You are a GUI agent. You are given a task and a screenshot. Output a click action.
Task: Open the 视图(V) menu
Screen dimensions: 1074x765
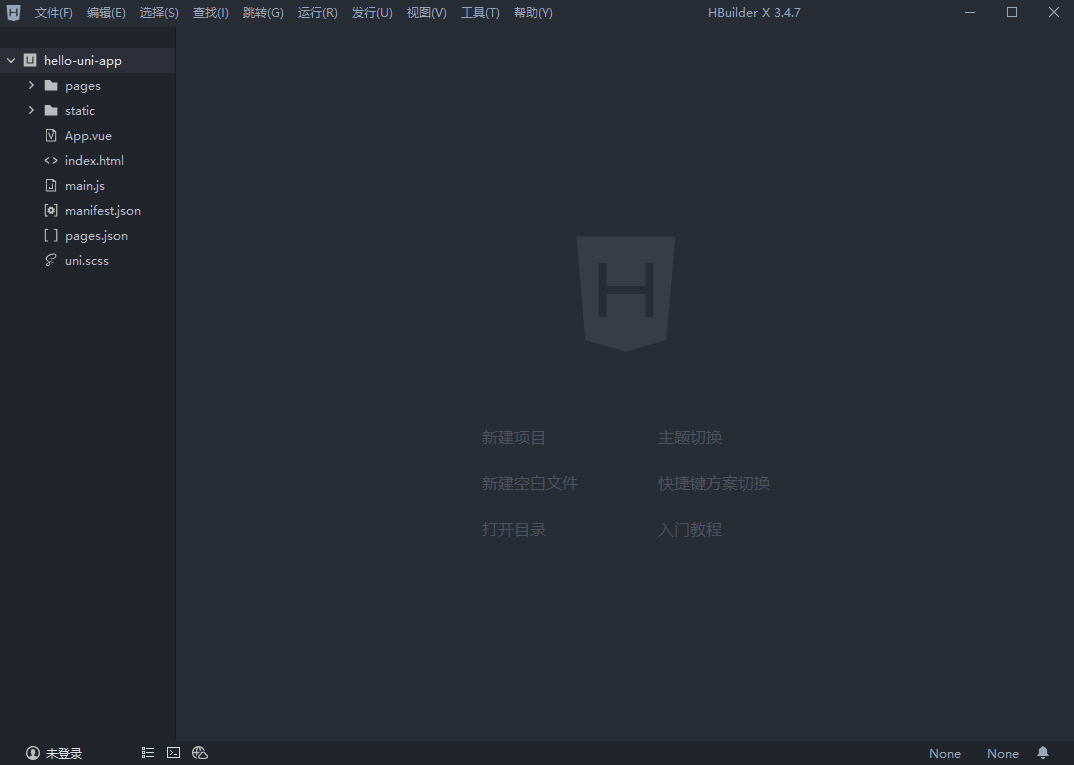(x=426, y=13)
